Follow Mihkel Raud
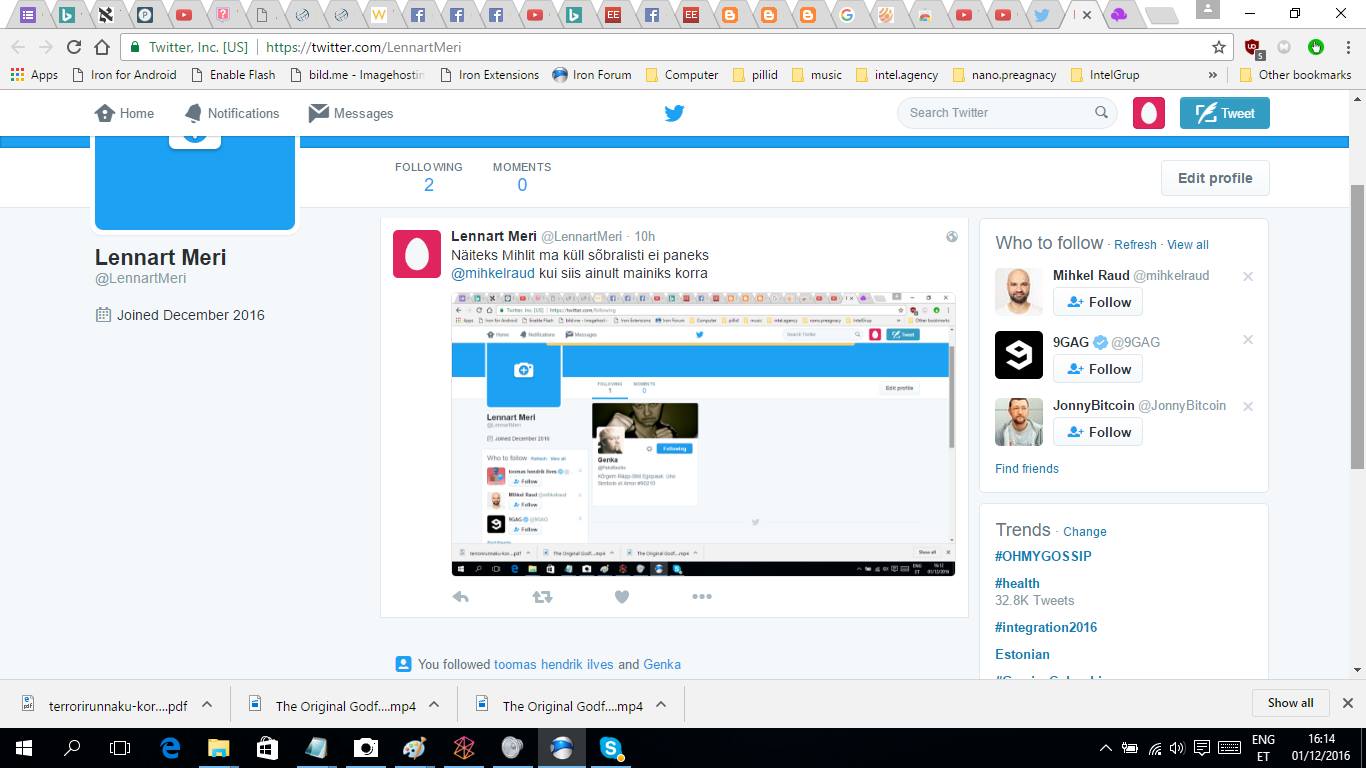The height and width of the screenshot is (768, 1366). [1098, 302]
